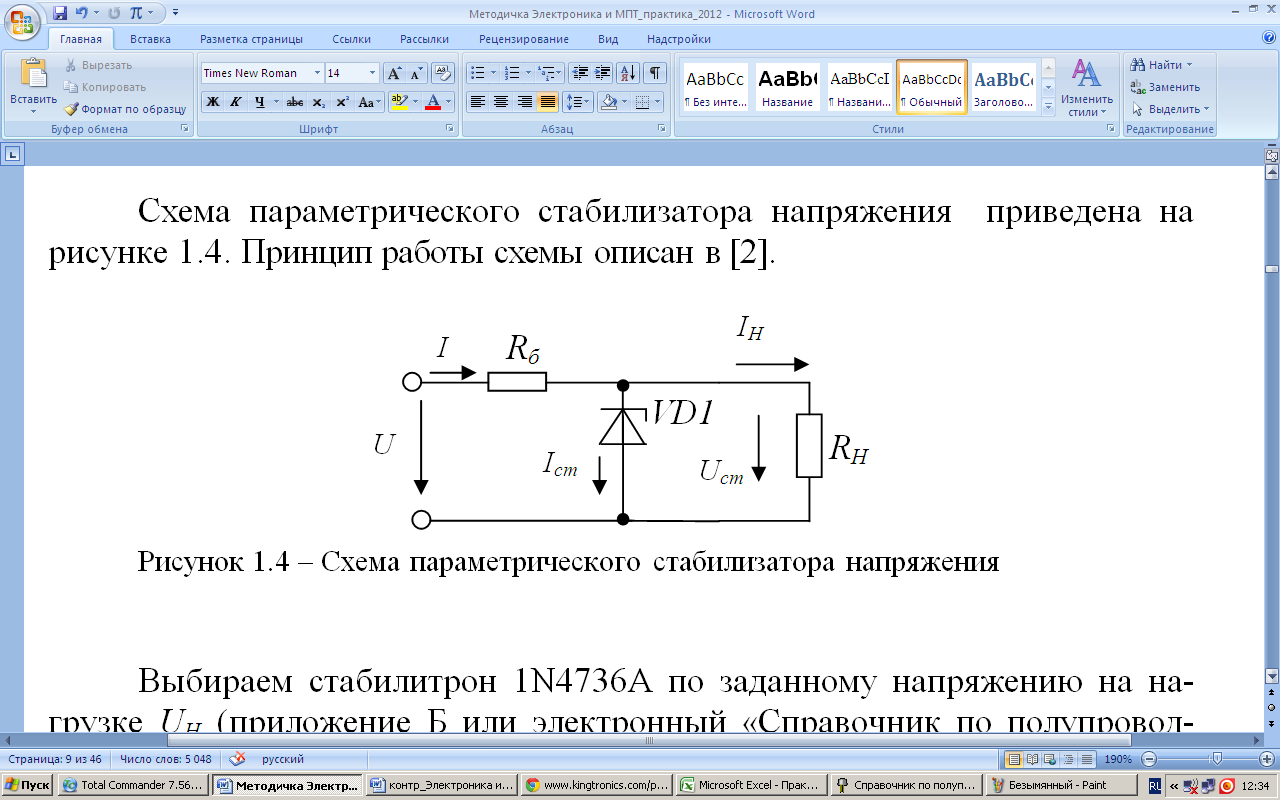
Task: Open Рецензирование tab
Action: click(x=523, y=39)
